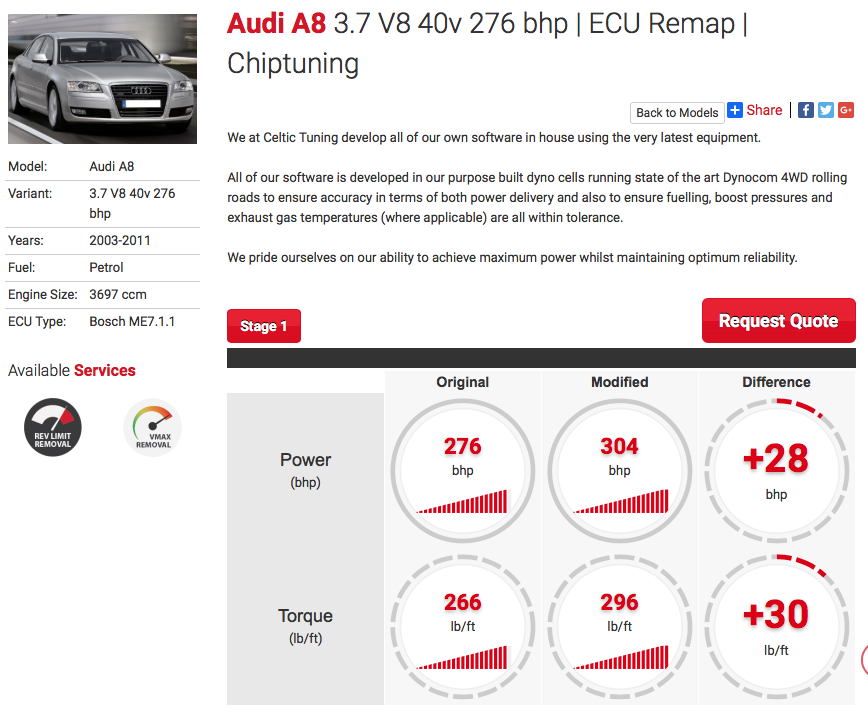
Task: Click the +28 bhp difference gauge
Action: click(x=776, y=471)
